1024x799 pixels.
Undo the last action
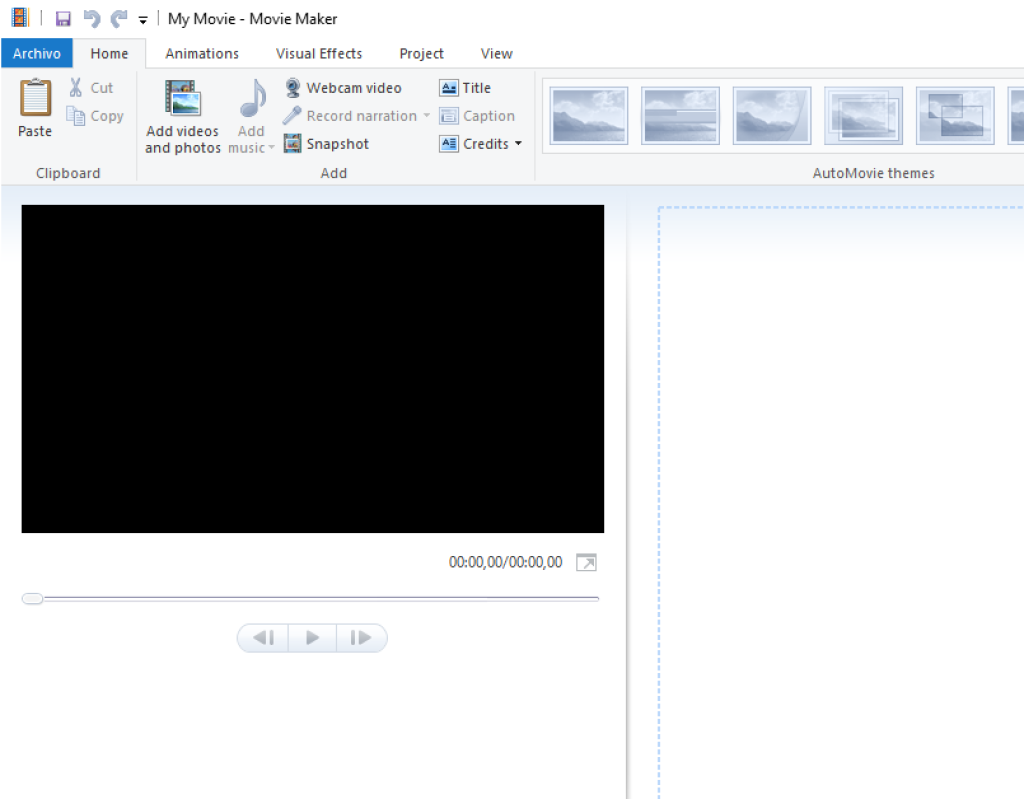click(x=91, y=17)
